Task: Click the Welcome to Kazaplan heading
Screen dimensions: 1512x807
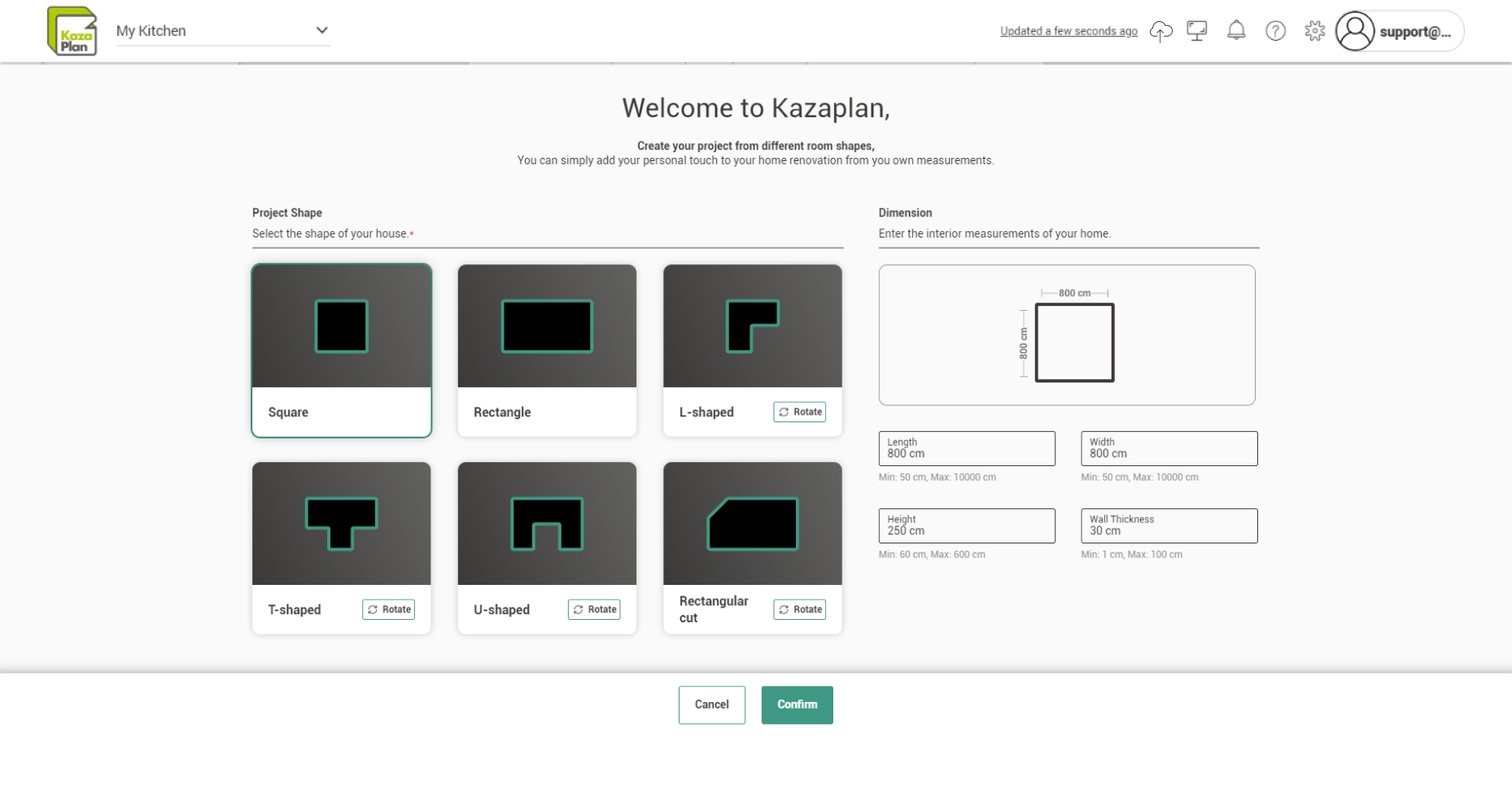Action: (756, 108)
